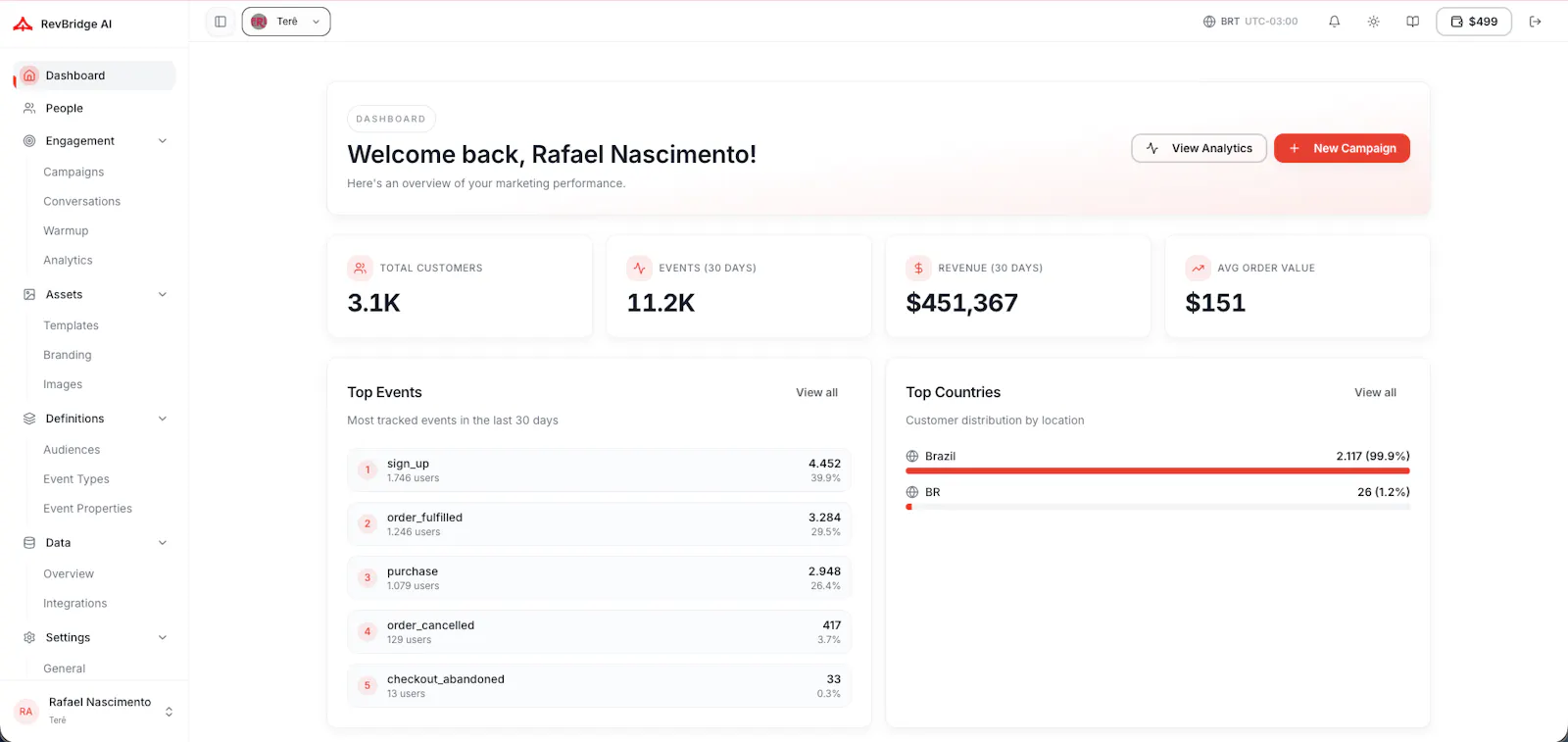Switch theme with the sun icon
1568x742 pixels.
[x=1373, y=22]
